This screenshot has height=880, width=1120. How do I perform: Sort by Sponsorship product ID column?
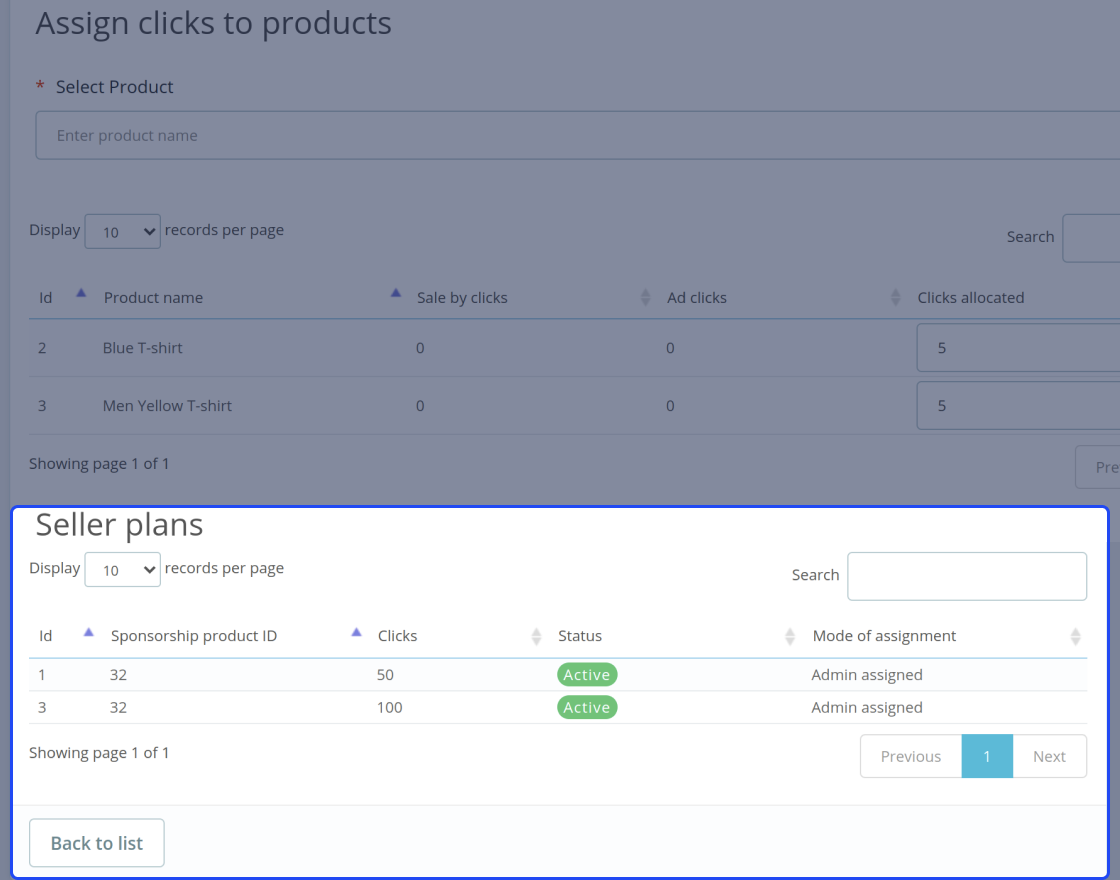click(x=234, y=636)
